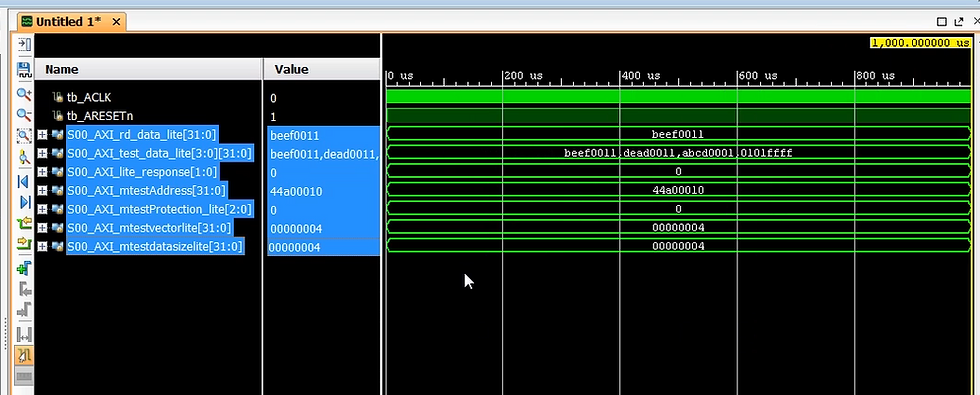Screen dimensions: 980x395
Task: Click the Save Waveform Configuration icon
Action: tap(24, 69)
